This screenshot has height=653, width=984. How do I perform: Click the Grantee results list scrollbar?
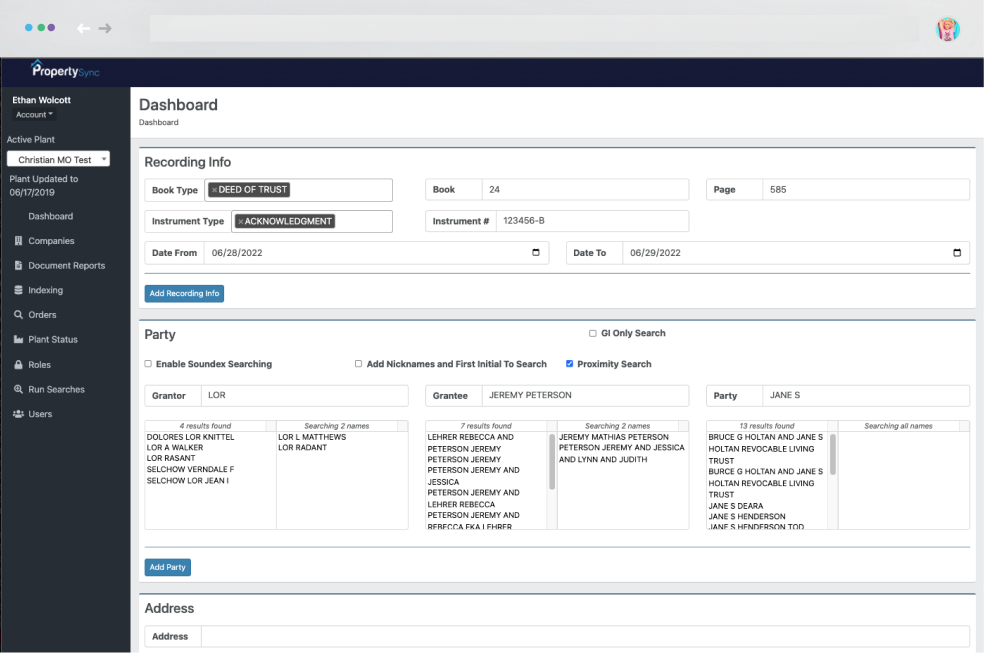coord(552,460)
